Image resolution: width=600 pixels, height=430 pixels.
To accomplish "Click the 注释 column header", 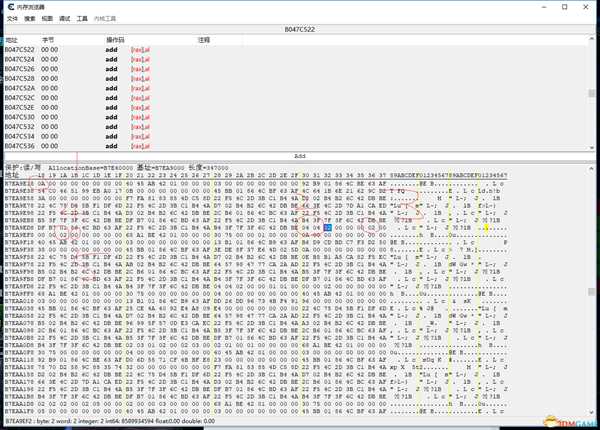I will (x=204, y=40).
